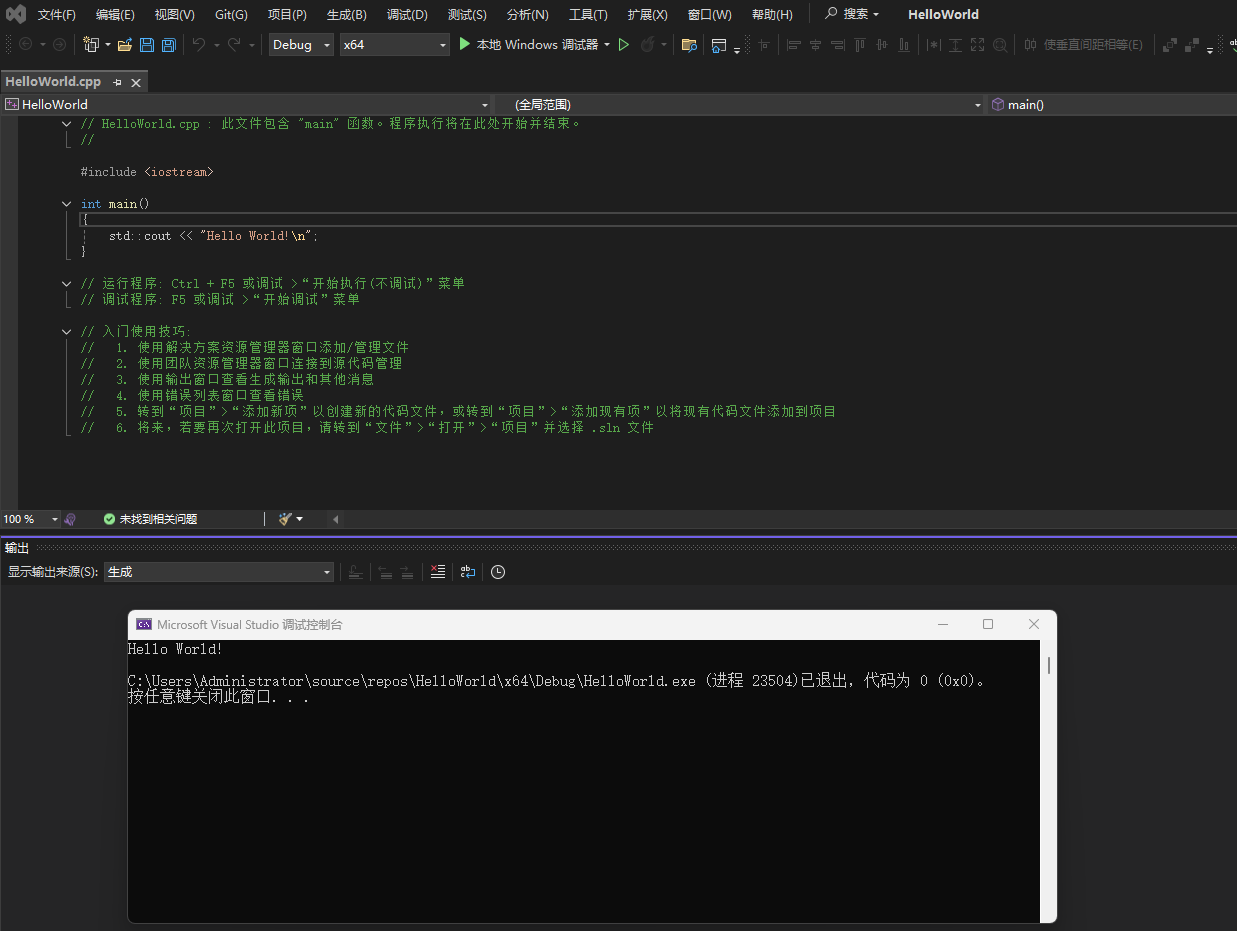Click the Bring to Front icon
The height and width of the screenshot is (931, 1237).
[x=1169, y=45]
